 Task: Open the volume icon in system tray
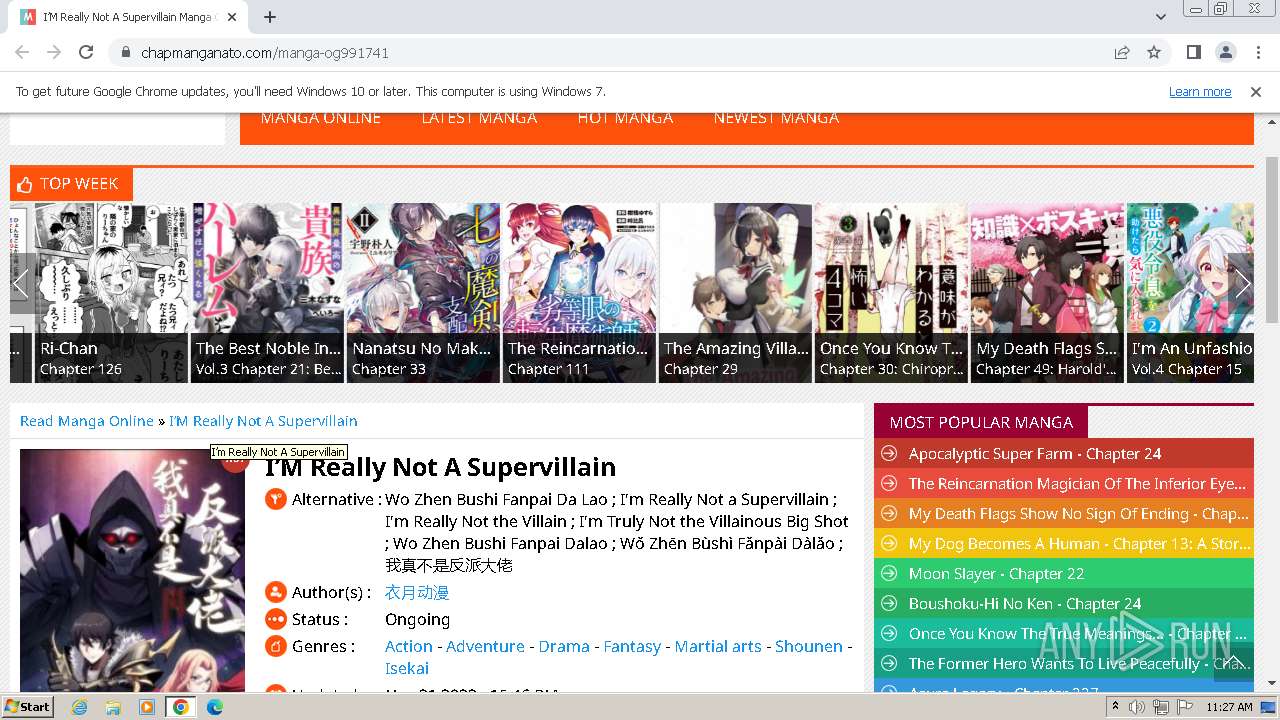(1137, 707)
